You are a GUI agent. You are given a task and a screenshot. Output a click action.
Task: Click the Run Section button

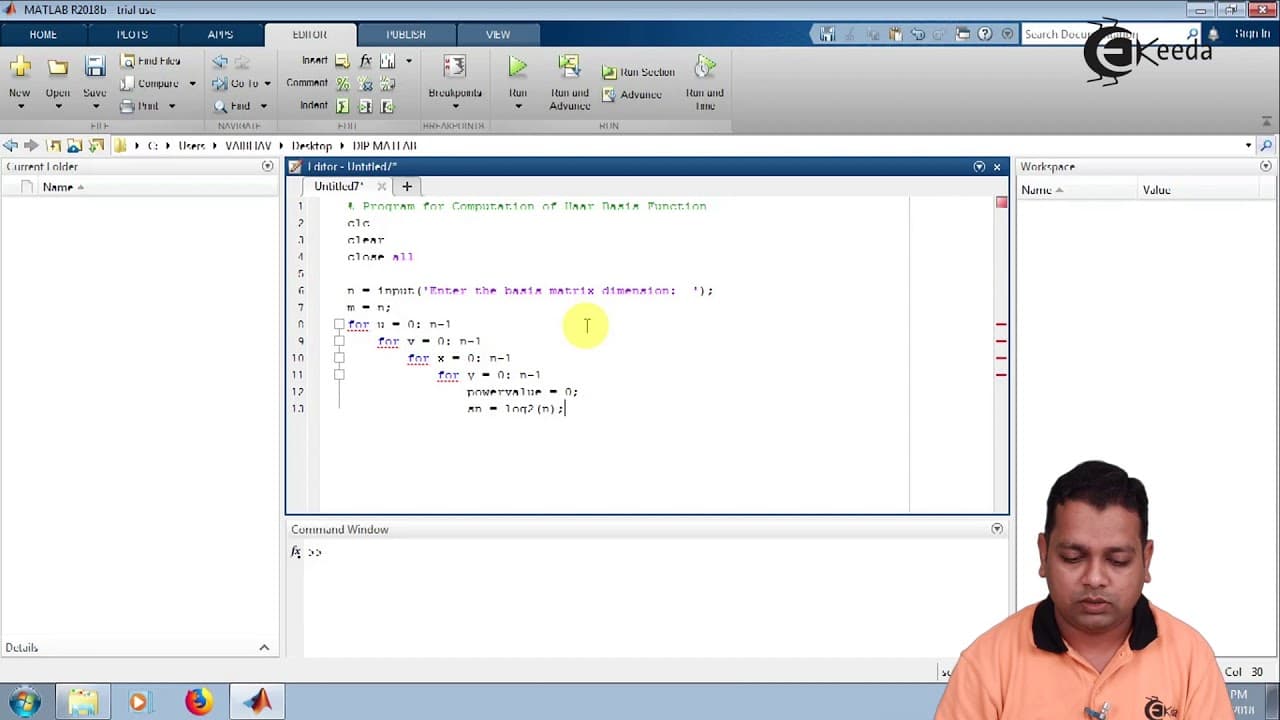click(638, 72)
